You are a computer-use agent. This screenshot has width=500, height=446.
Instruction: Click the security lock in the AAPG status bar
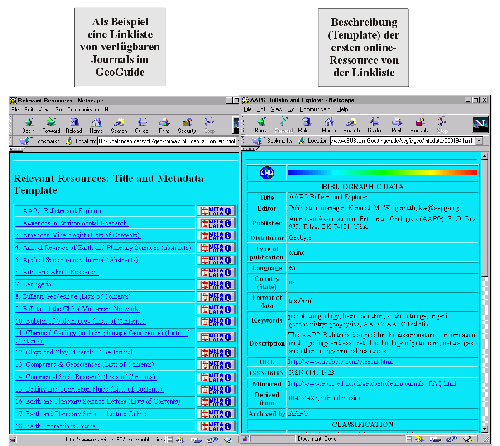245,439
